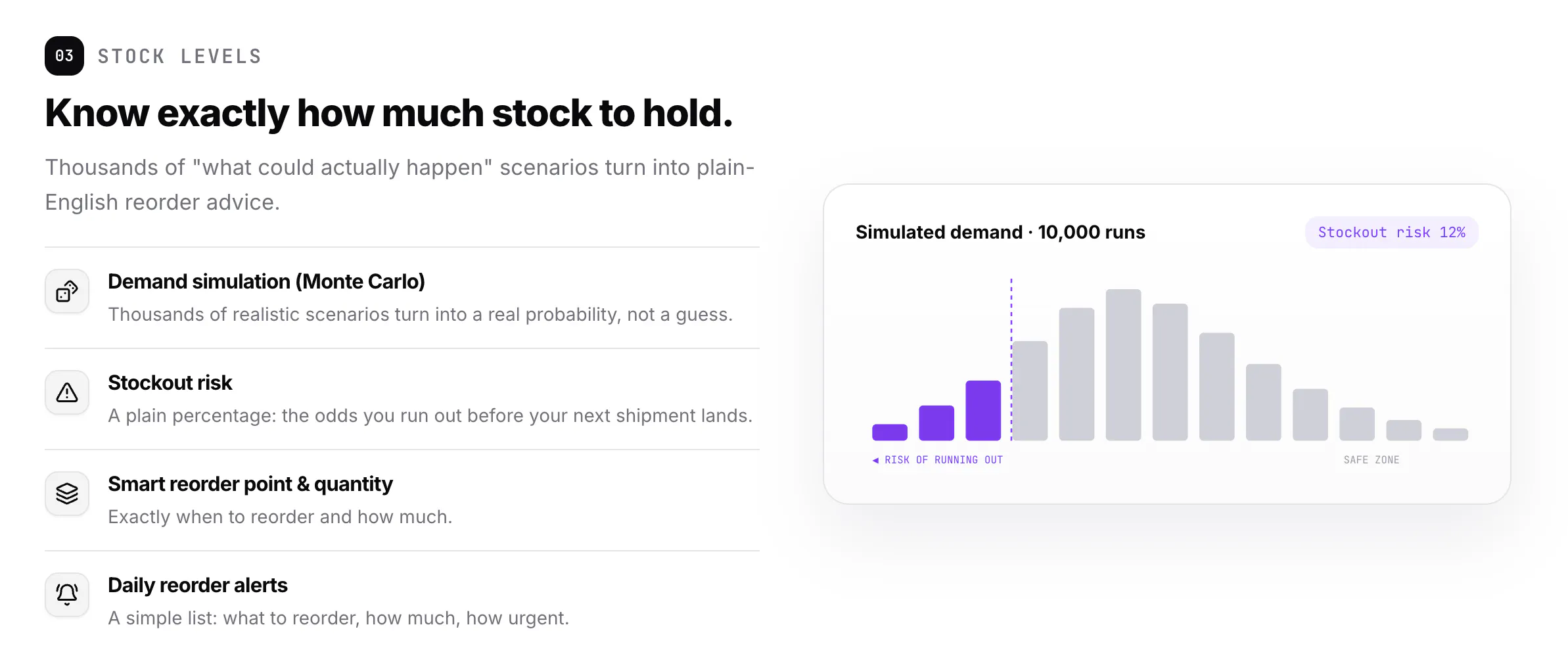
Task: Click the smallest gray bar at chart's end
Action: coord(1450,434)
